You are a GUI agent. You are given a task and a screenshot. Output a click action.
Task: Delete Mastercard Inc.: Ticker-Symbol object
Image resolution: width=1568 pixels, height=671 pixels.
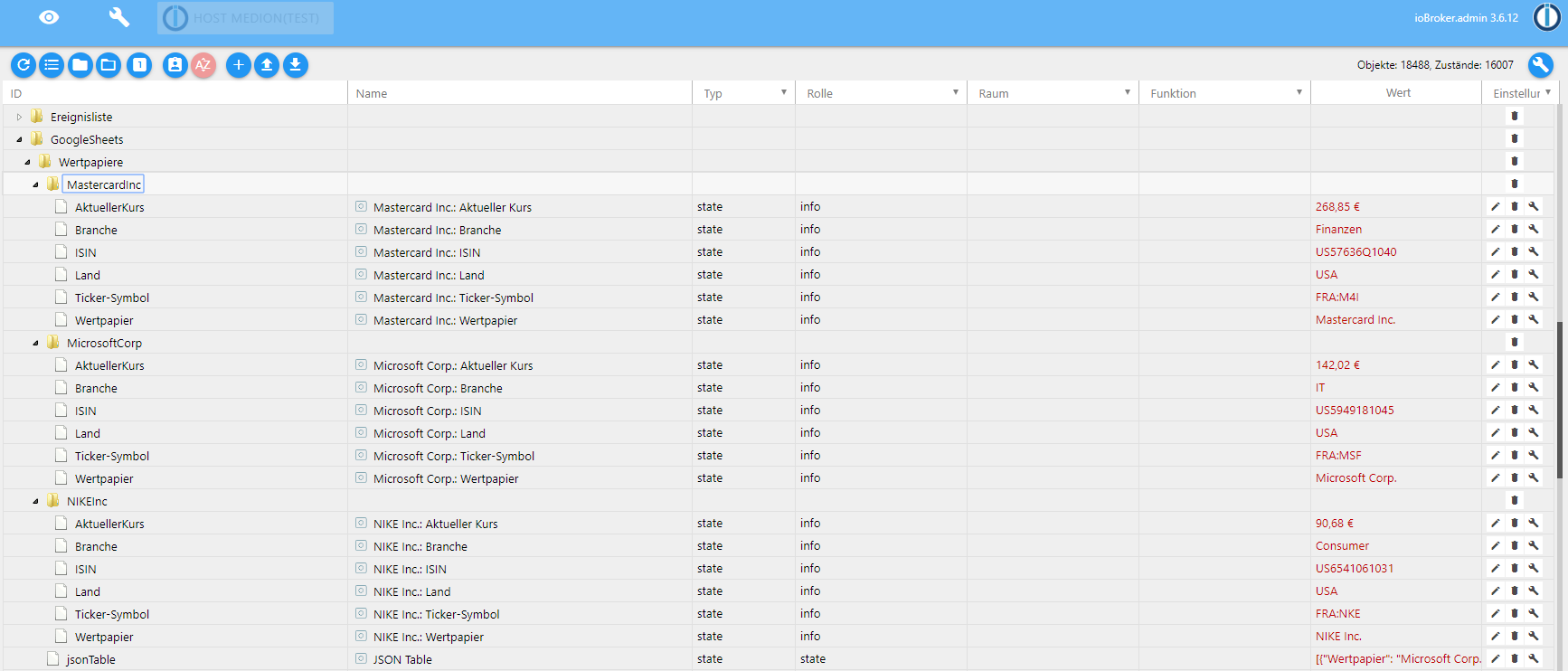click(1515, 297)
